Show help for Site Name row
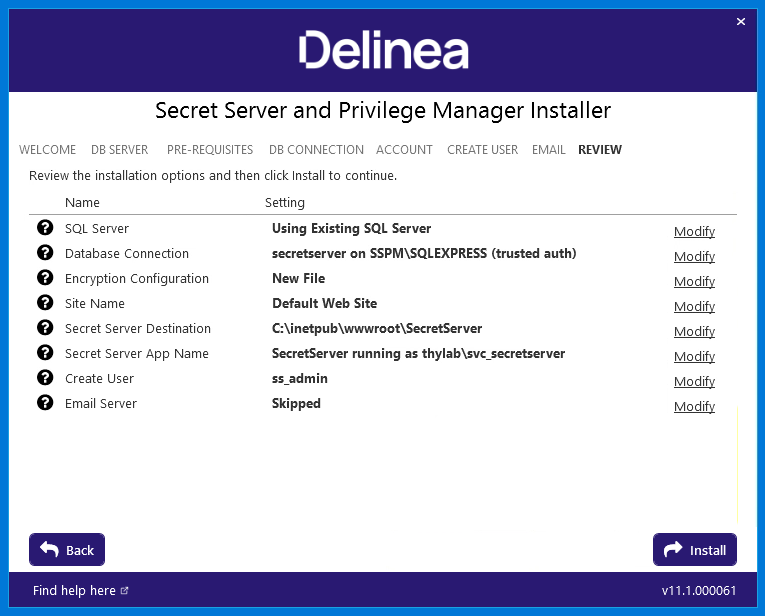The height and width of the screenshot is (616, 765). 45,302
